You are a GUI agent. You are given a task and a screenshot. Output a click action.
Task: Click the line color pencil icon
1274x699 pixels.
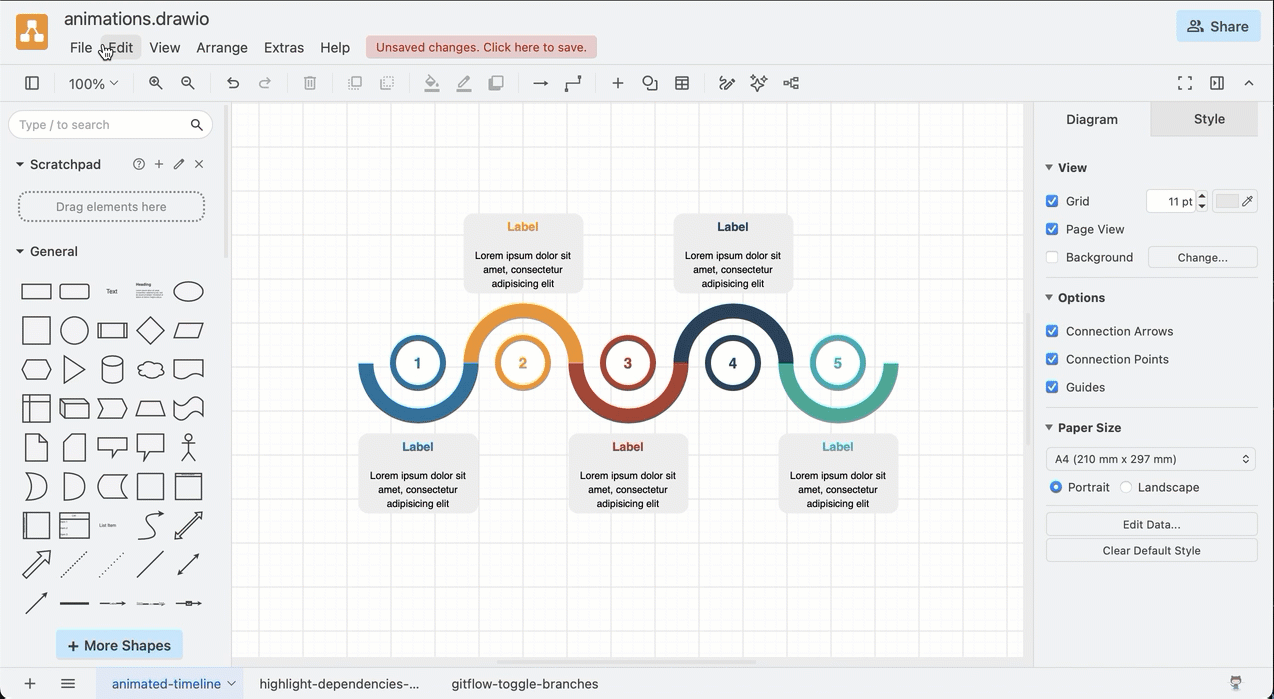point(464,83)
